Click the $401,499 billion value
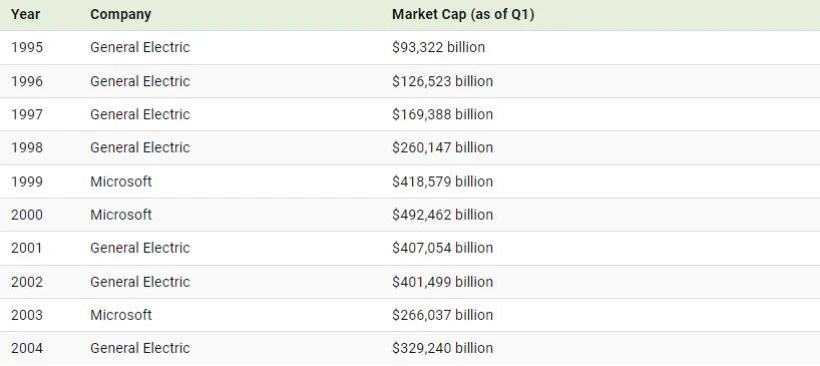The height and width of the screenshot is (366, 820). (x=442, y=282)
